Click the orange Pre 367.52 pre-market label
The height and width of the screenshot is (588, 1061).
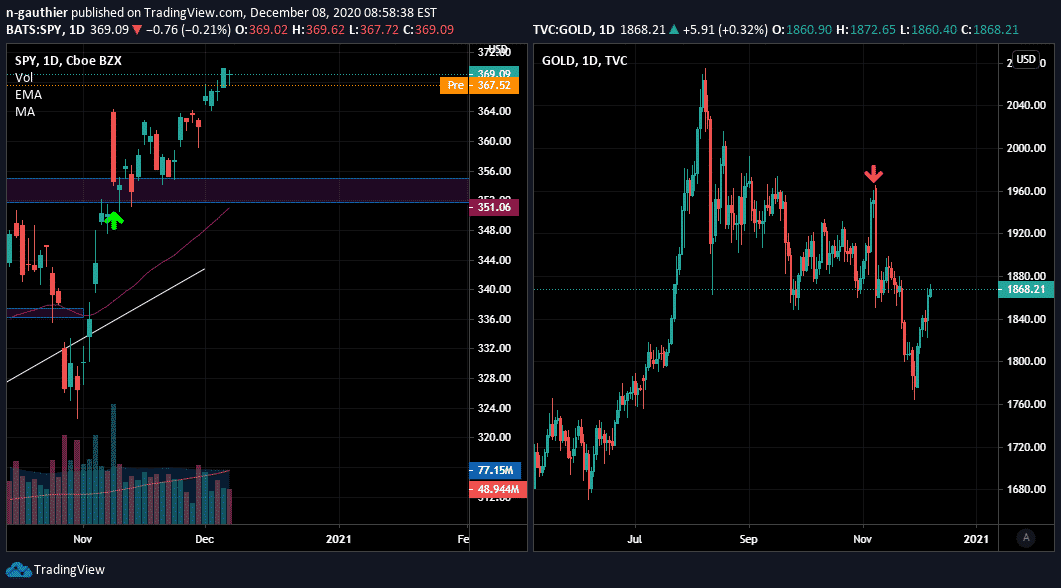(x=479, y=85)
